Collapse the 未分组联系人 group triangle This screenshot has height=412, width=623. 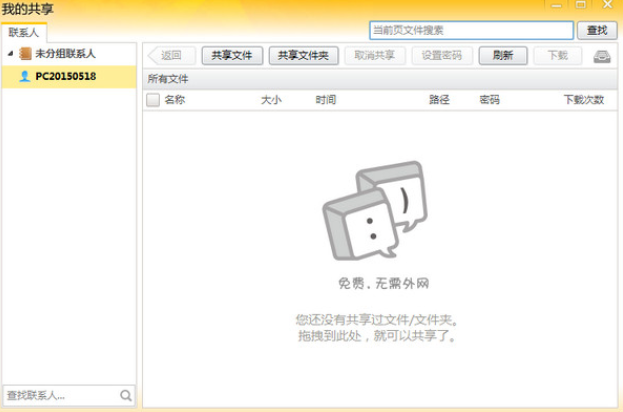[10, 54]
